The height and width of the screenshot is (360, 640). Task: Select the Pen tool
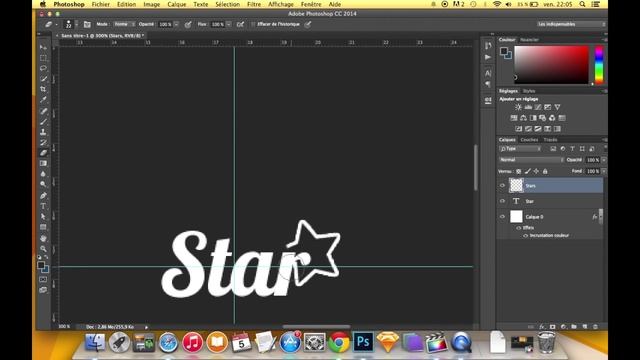pos(43,196)
